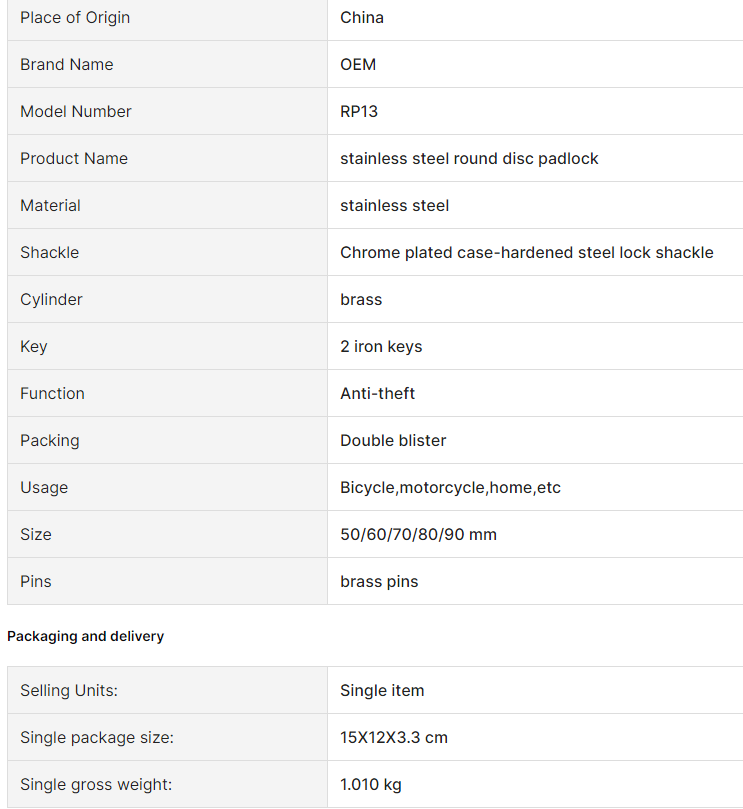
Task: Click the package size '15X12X3.3 cm'
Action: point(394,738)
